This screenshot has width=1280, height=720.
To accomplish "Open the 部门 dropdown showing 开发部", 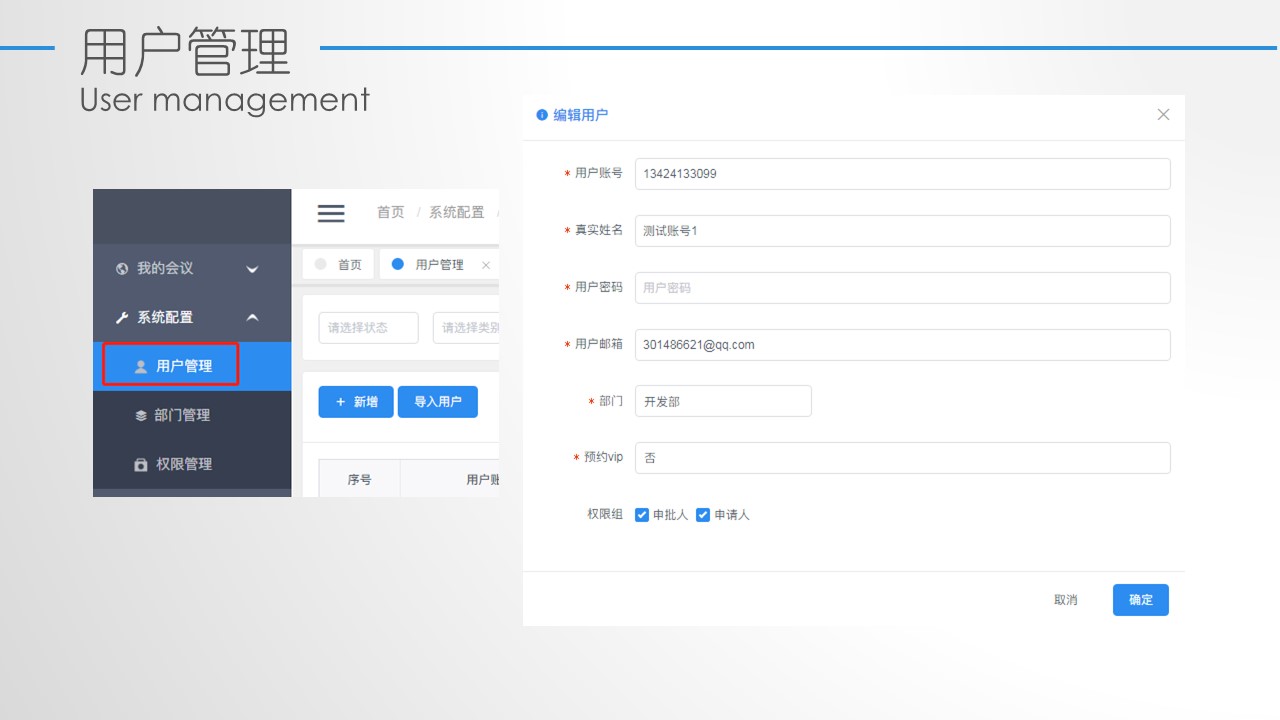I will click(x=723, y=401).
